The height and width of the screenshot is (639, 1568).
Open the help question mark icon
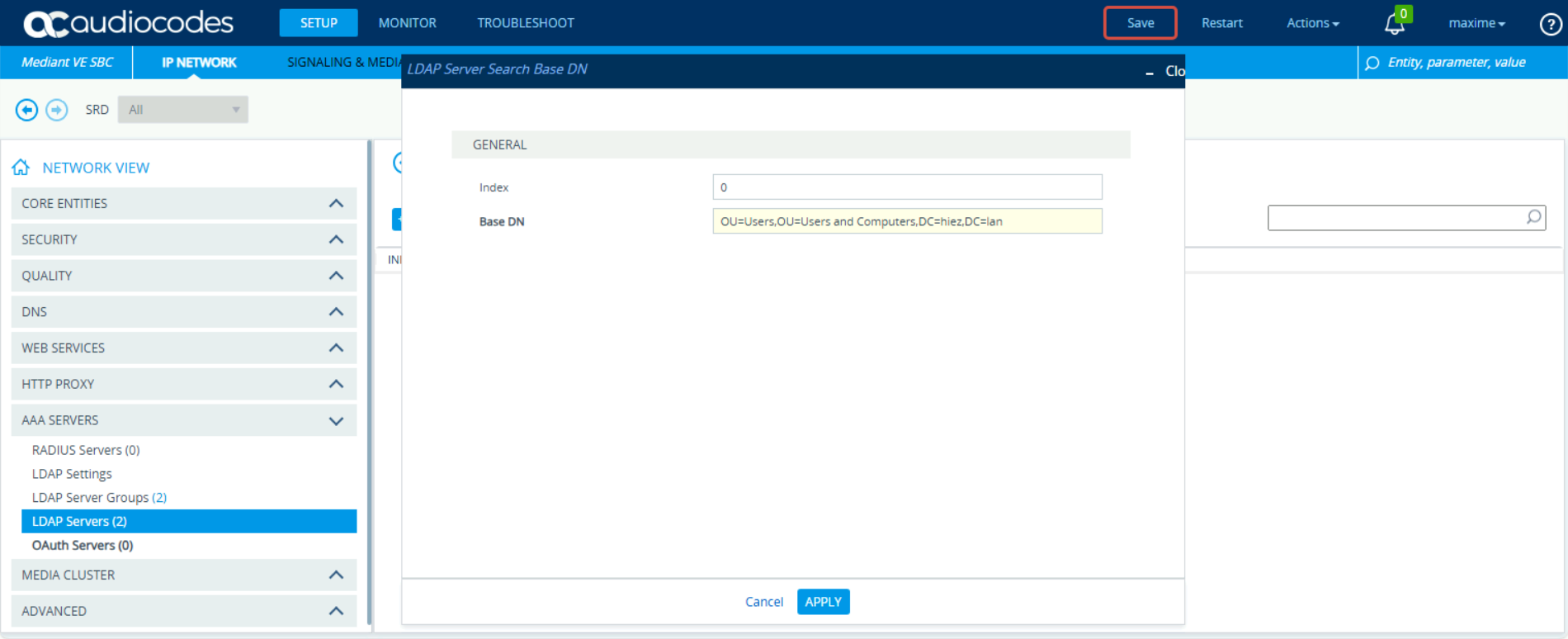(1550, 24)
